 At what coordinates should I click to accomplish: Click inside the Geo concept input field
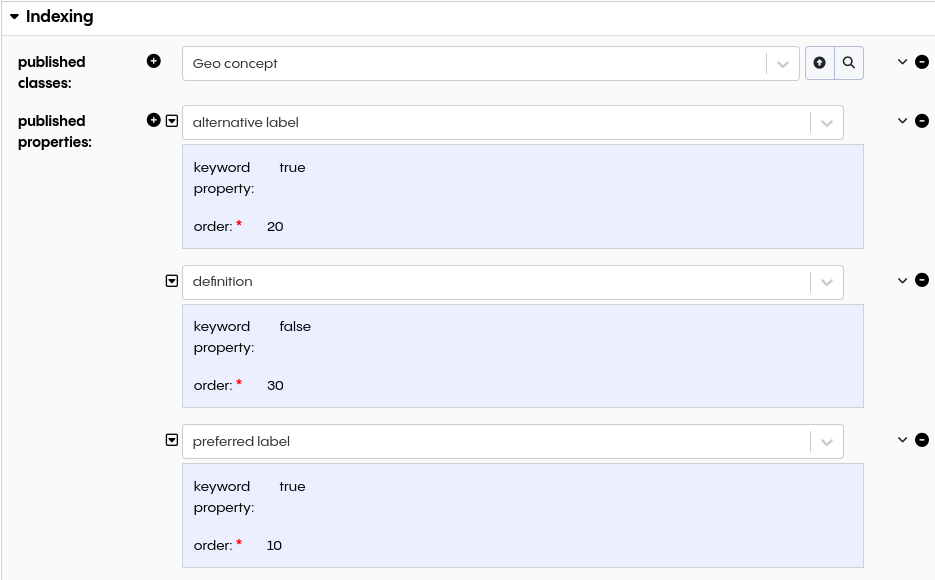(x=450, y=62)
